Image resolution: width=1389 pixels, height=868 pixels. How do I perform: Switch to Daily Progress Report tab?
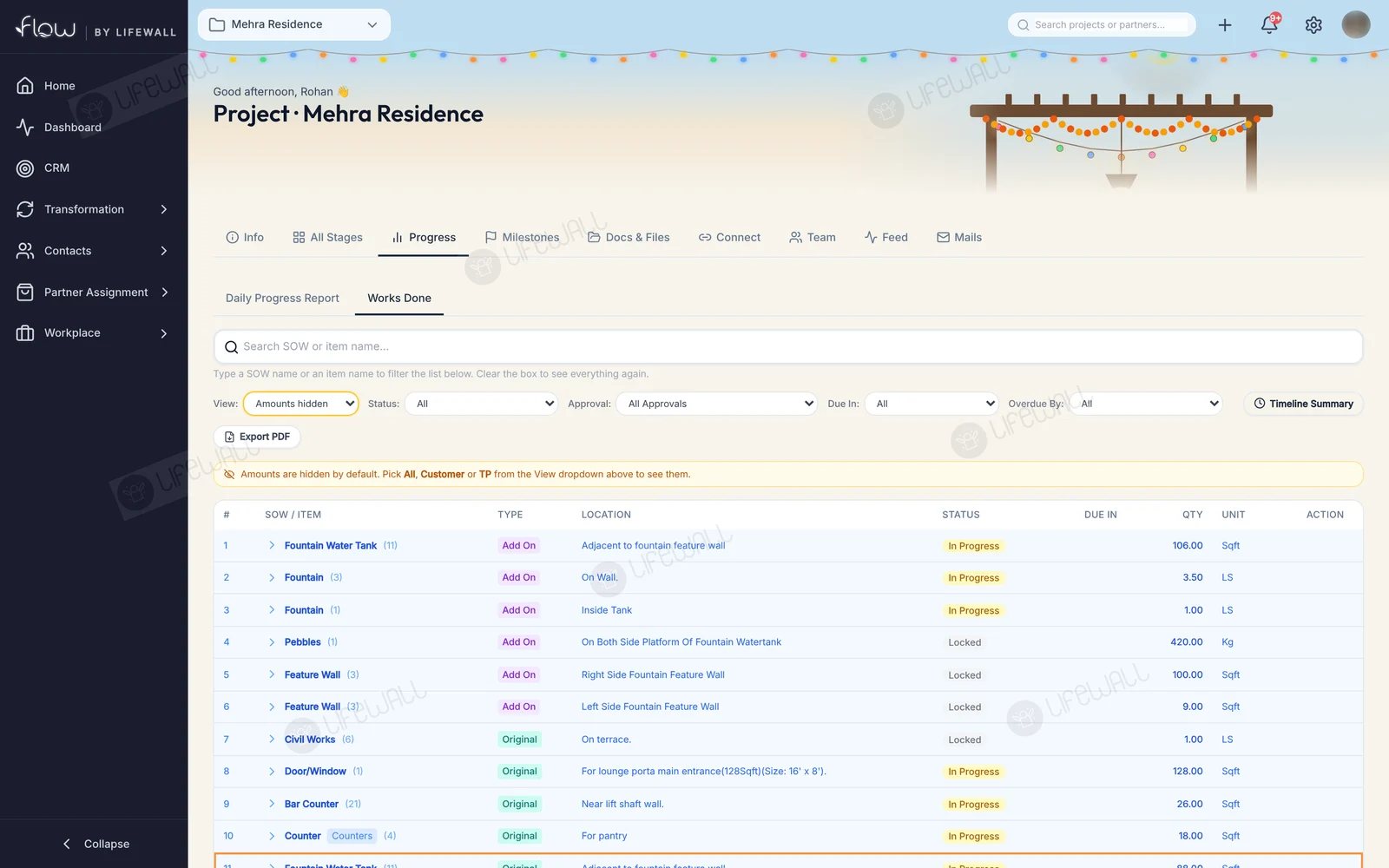pos(282,298)
